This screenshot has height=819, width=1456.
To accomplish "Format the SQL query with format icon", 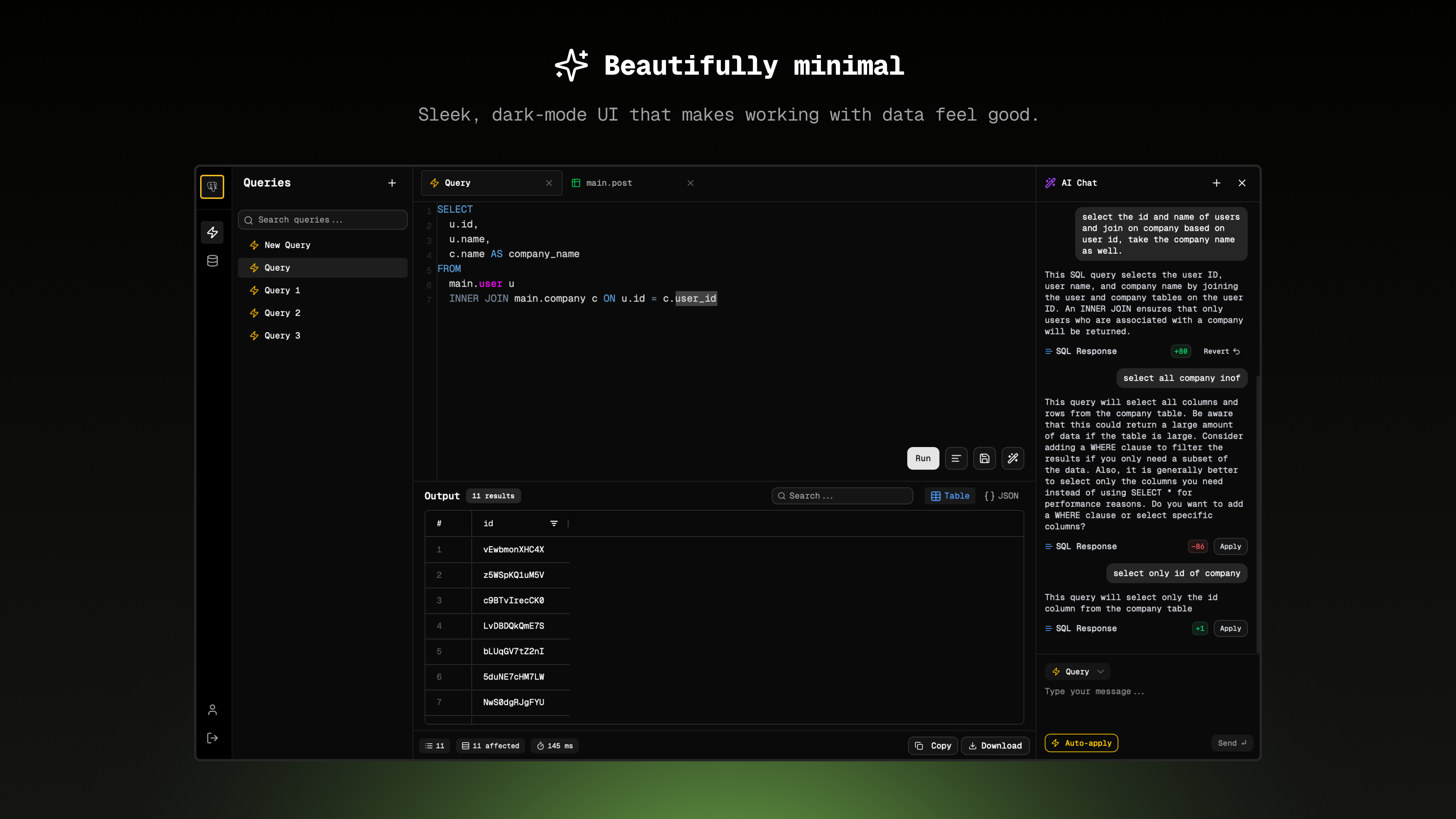I will pos(956,458).
